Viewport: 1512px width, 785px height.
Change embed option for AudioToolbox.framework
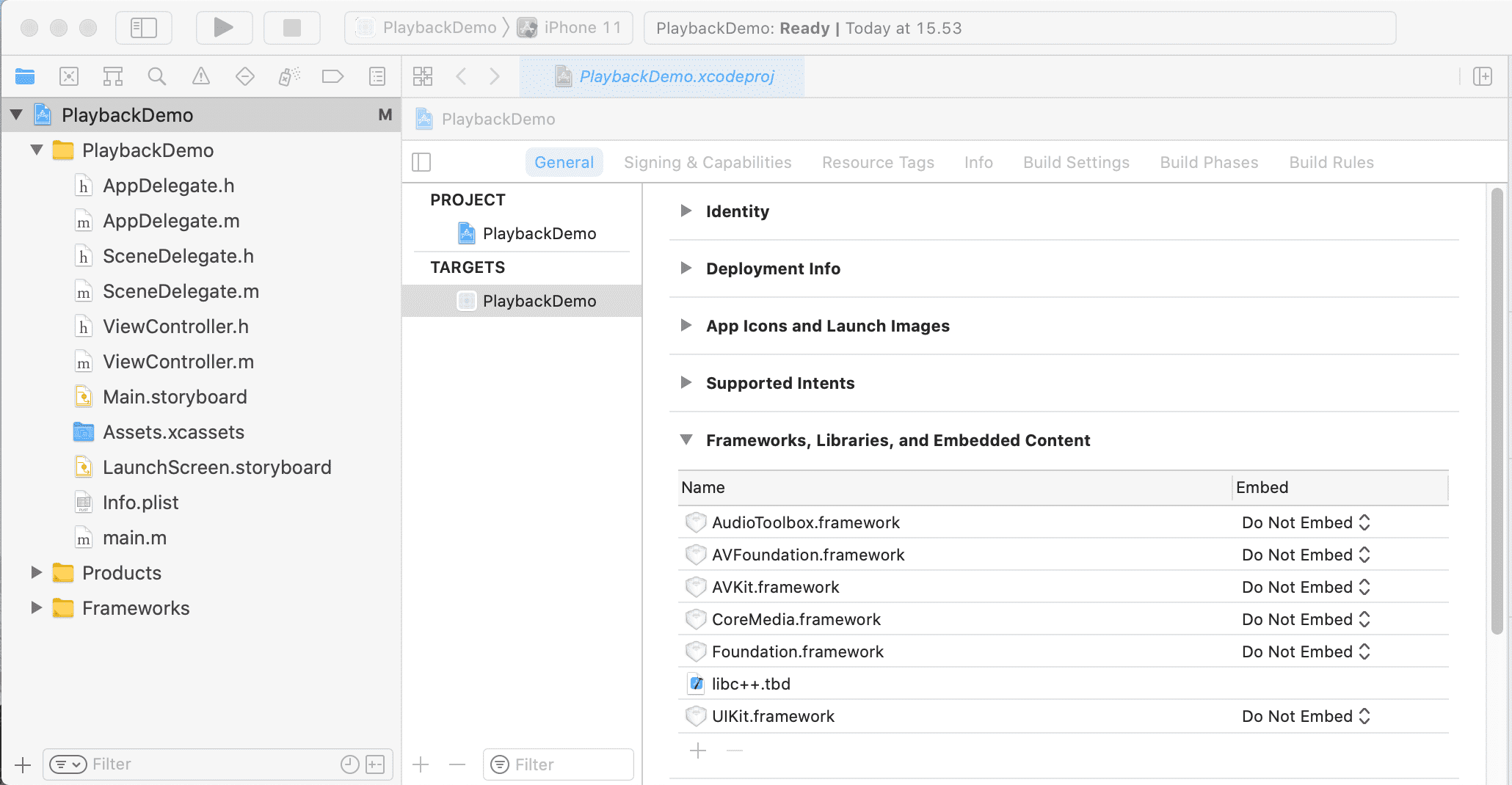click(1306, 522)
